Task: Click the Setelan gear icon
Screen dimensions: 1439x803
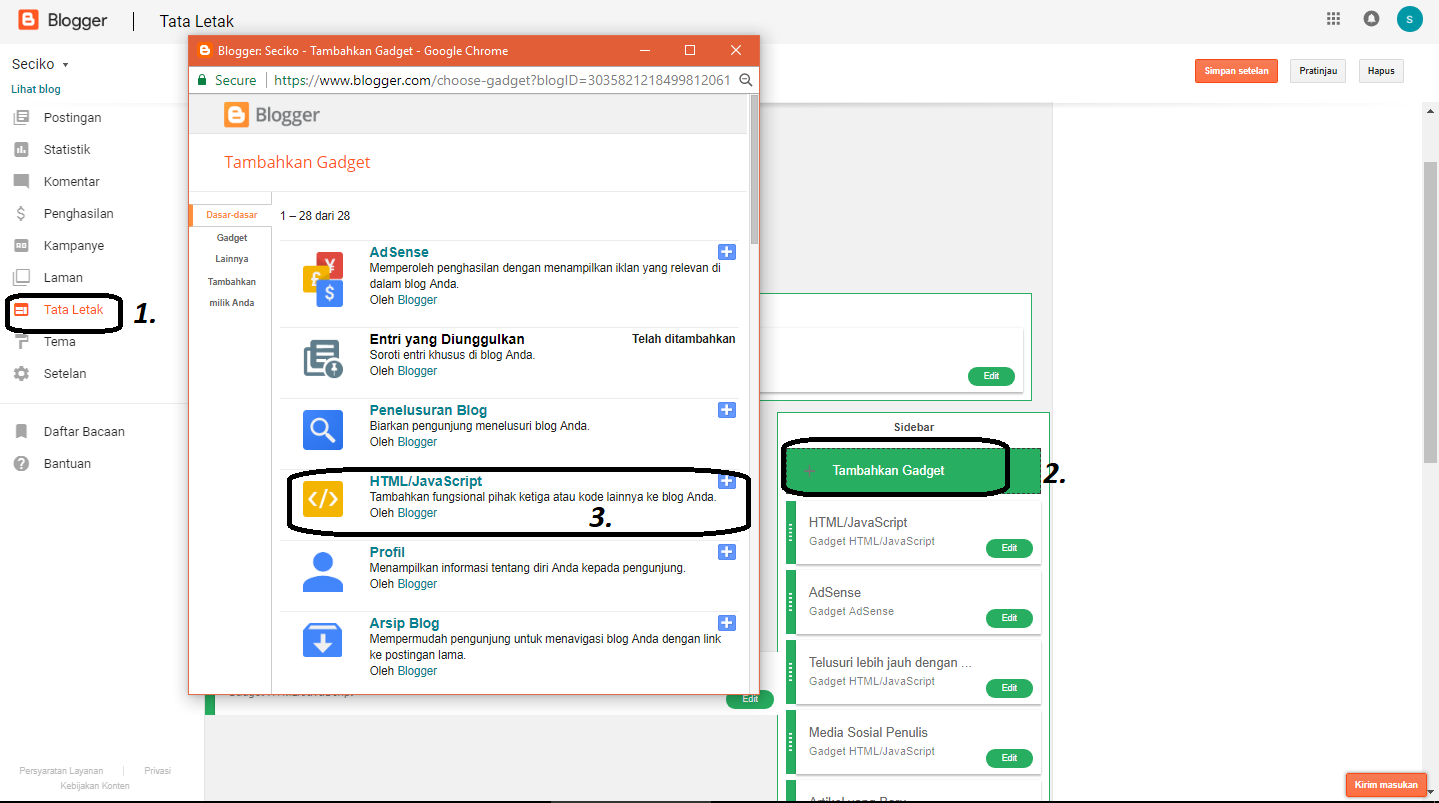Action: point(21,373)
